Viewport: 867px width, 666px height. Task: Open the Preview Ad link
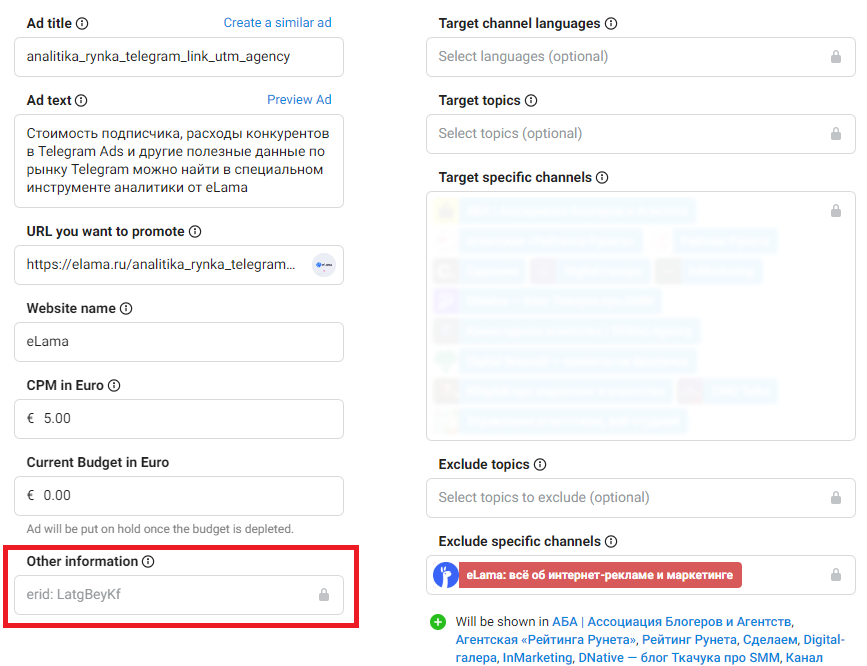(x=299, y=100)
